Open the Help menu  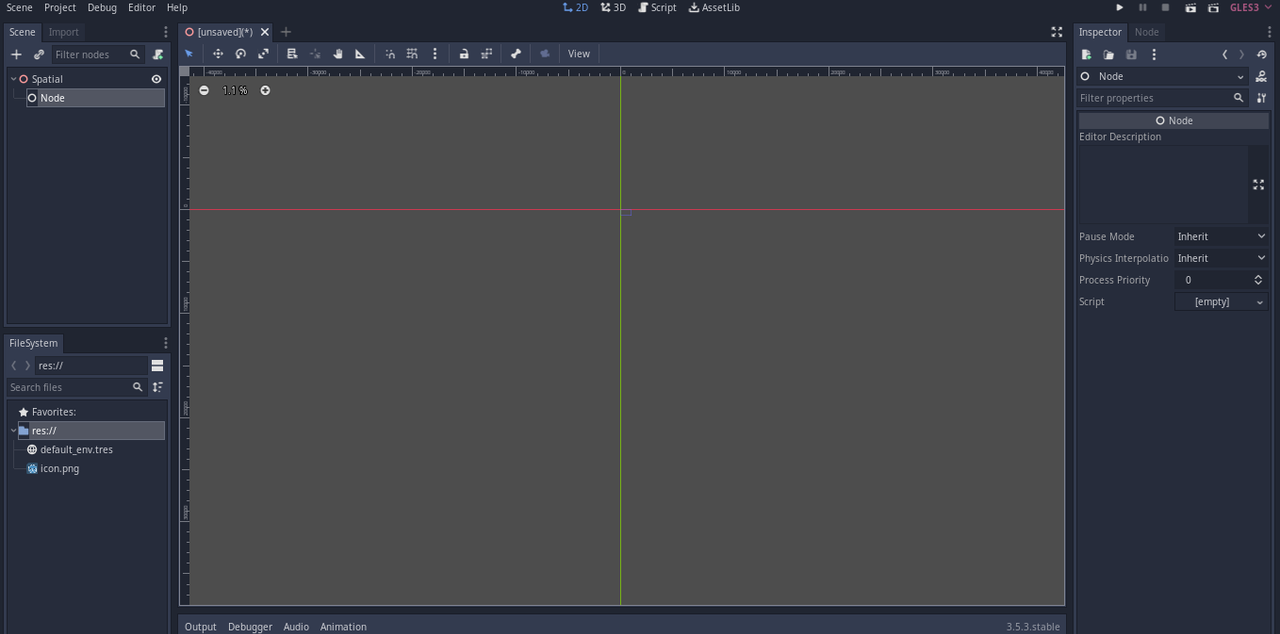pos(177,7)
